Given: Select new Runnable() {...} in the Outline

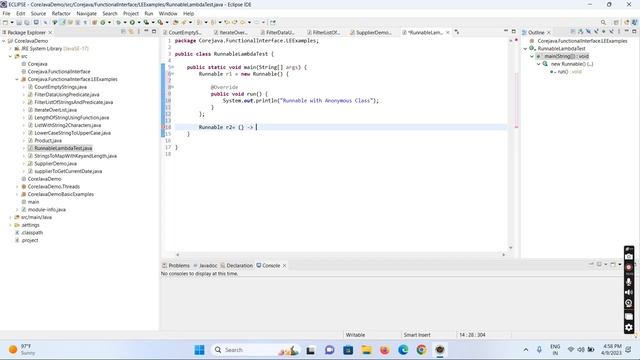Looking at the screenshot, I should pyautogui.click(x=571, y=64).
